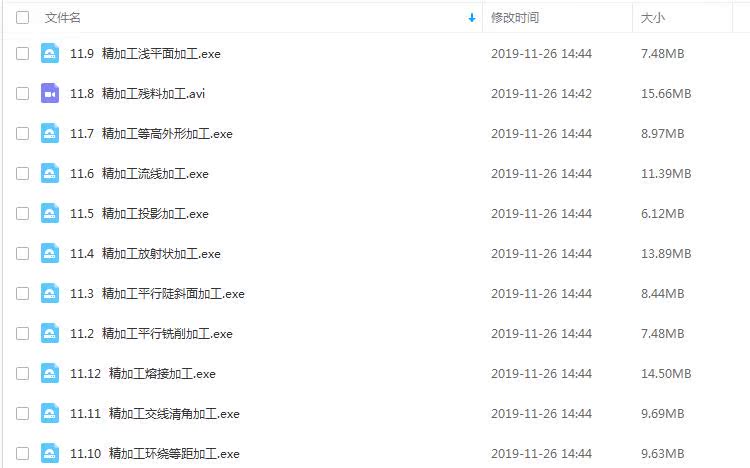Click the file icon beside 11.7 精加工等高外形加工

50,134
